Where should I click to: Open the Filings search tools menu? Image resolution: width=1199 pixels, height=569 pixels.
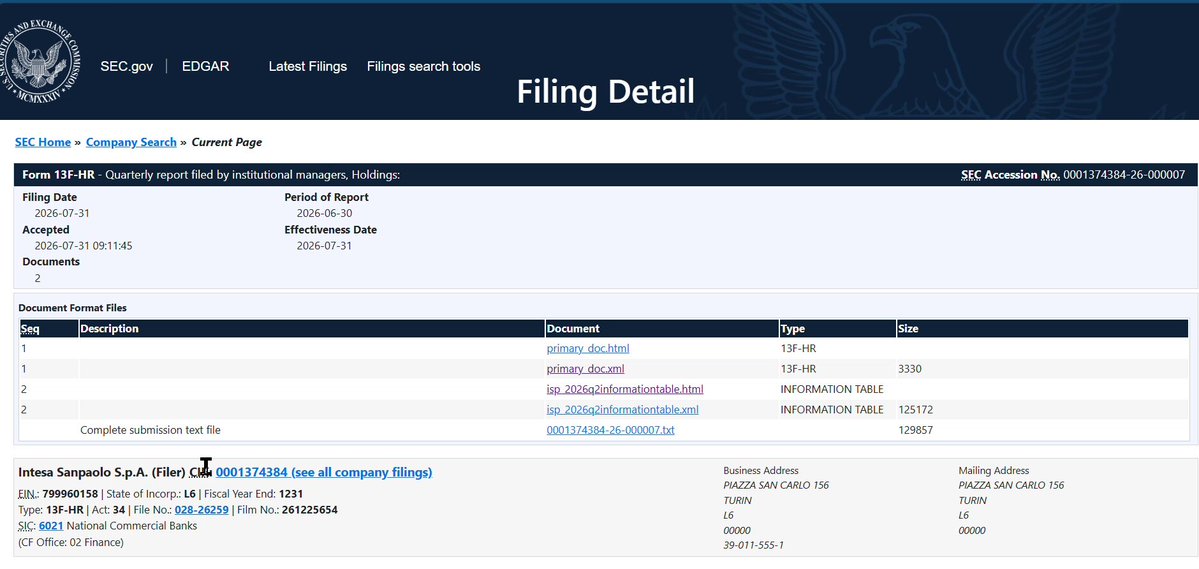(424, 67)
